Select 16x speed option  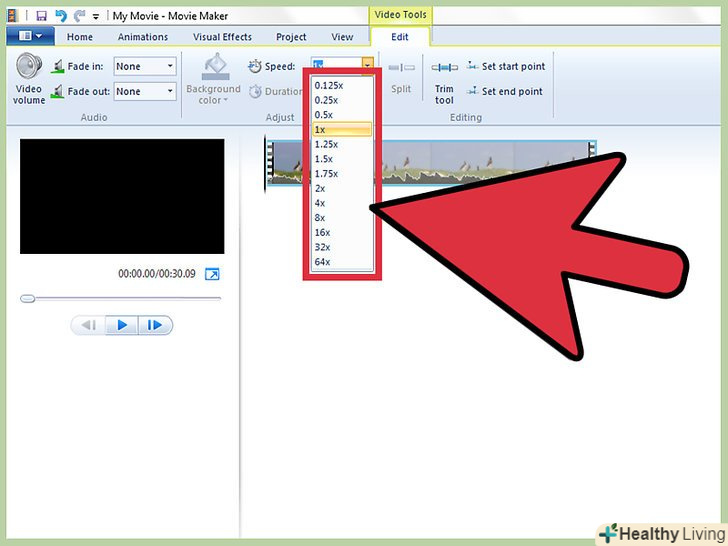pos(342,233)
